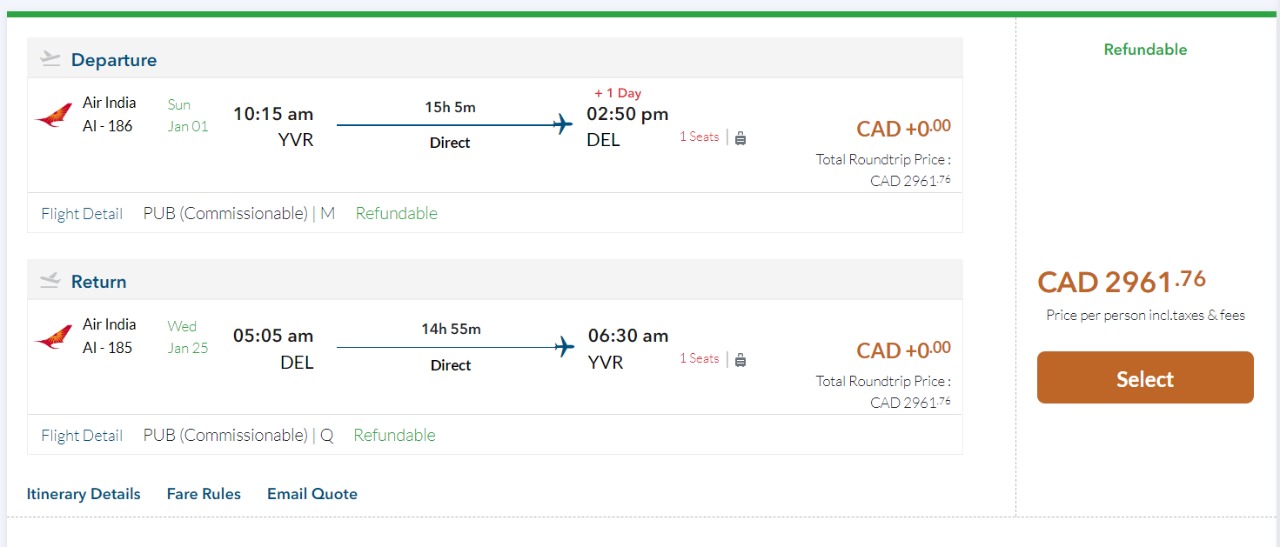
Task: Click the plane icon beside Return heading
Action: [x=50, y=281]
